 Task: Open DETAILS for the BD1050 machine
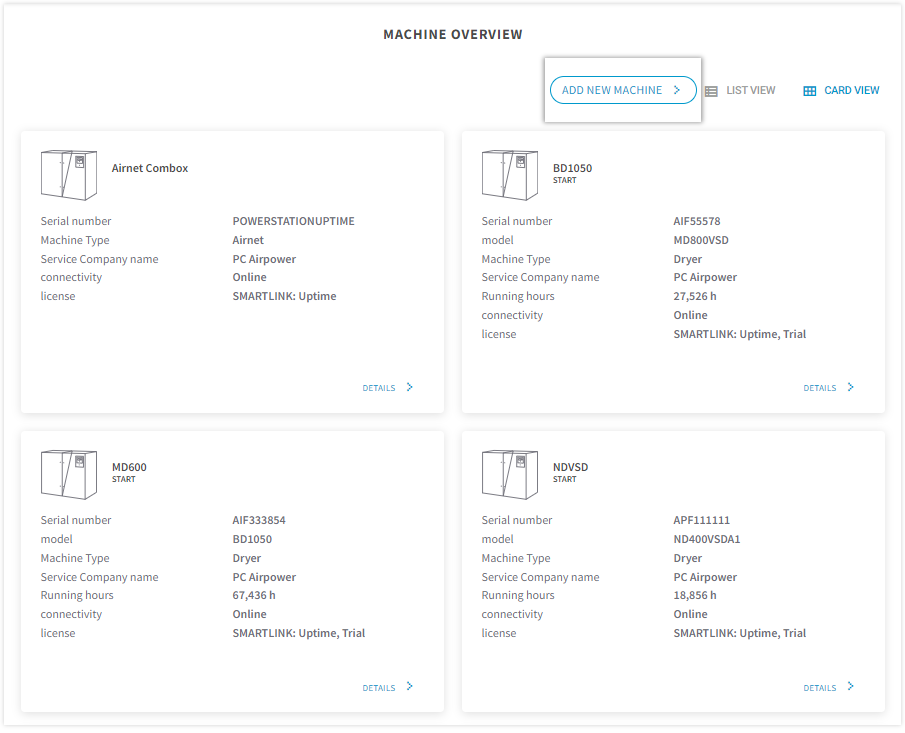click(x=819, y=386)
